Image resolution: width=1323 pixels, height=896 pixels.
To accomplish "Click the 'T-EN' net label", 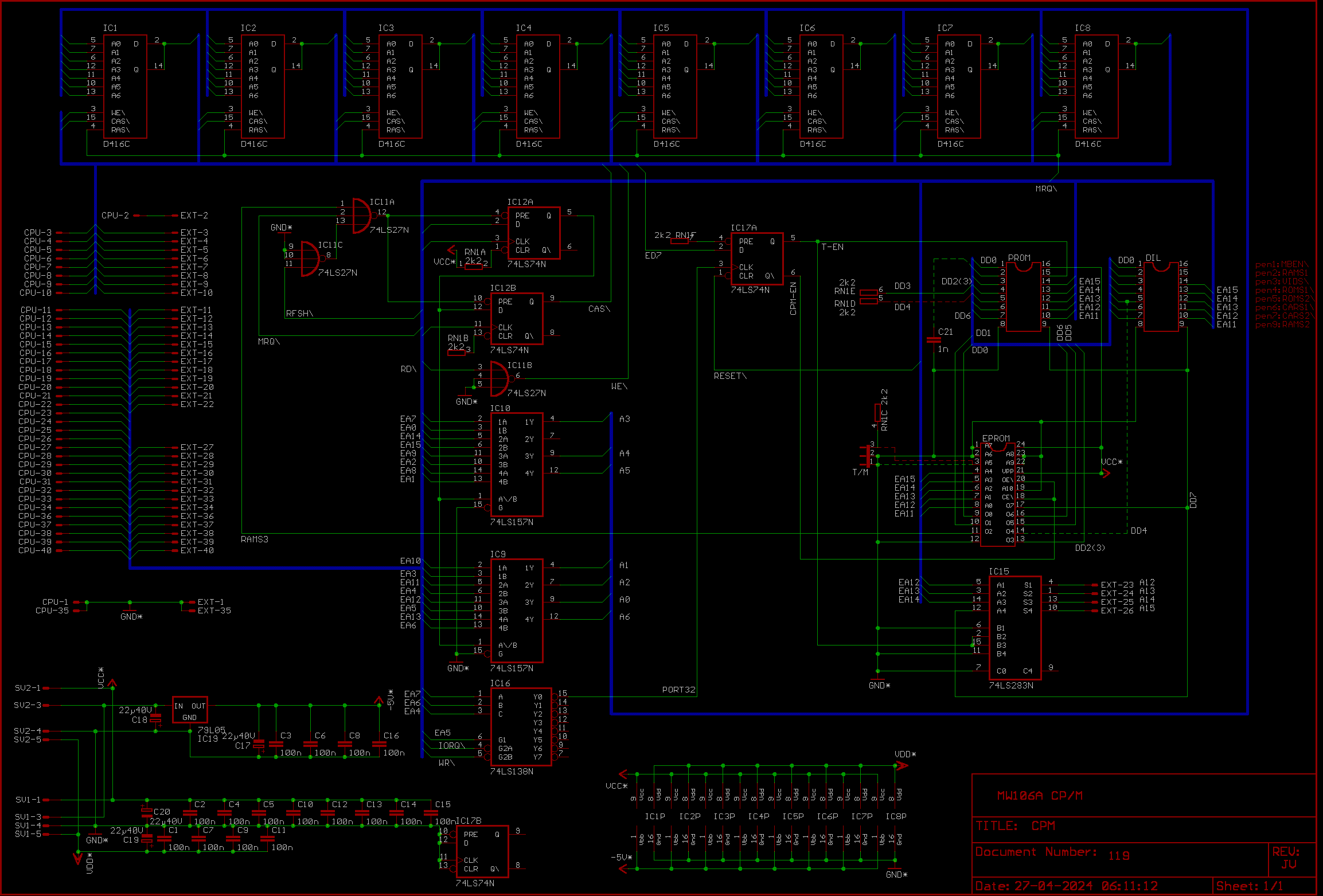I will [832, 247].
